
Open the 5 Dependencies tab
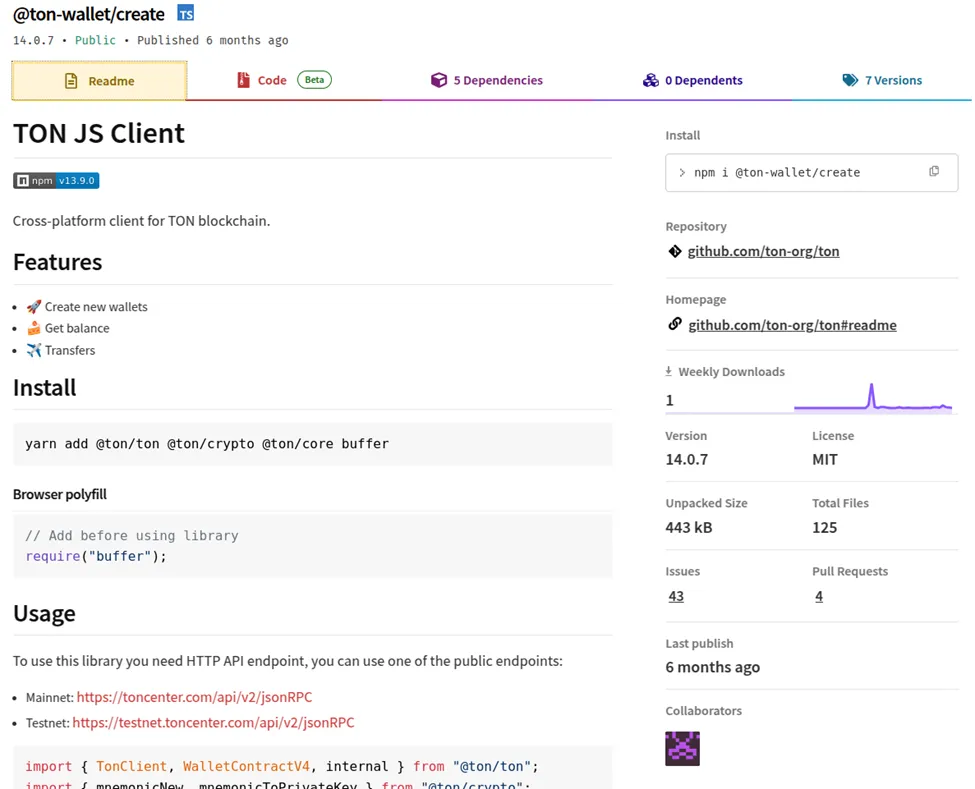(x=487, y=80)
